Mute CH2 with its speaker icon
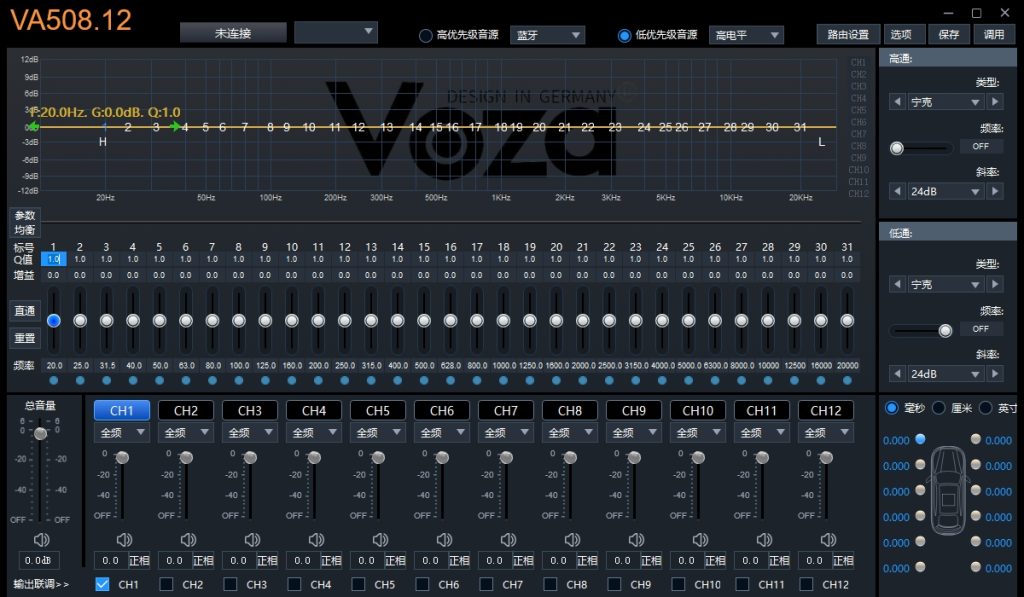Image resolution: width=1024 pixels, height=597 pixels. [188, 540]
